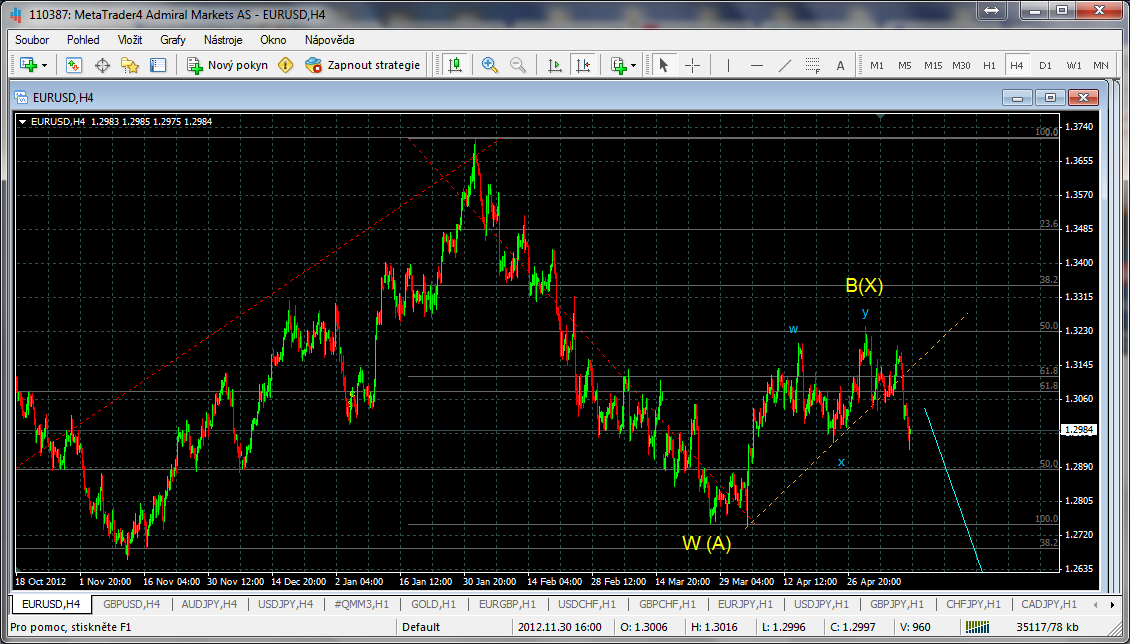Toggle candlestick chart type icon
This screenshot has height=644, width=1130.
point(455,65)
